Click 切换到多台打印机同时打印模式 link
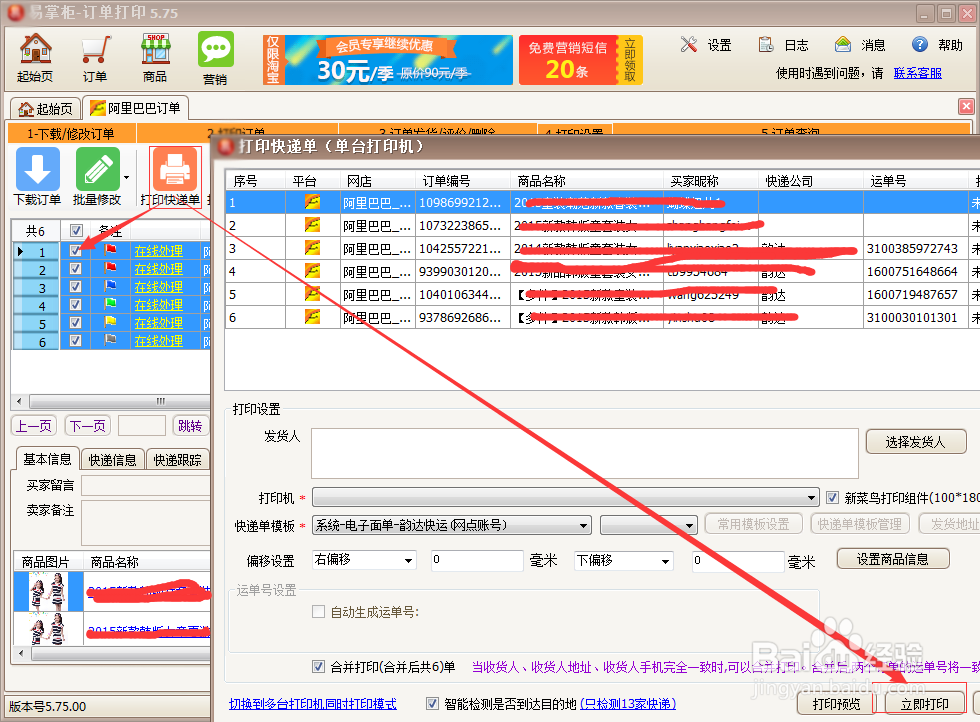 pyautogui.click(x=312, y=704)
